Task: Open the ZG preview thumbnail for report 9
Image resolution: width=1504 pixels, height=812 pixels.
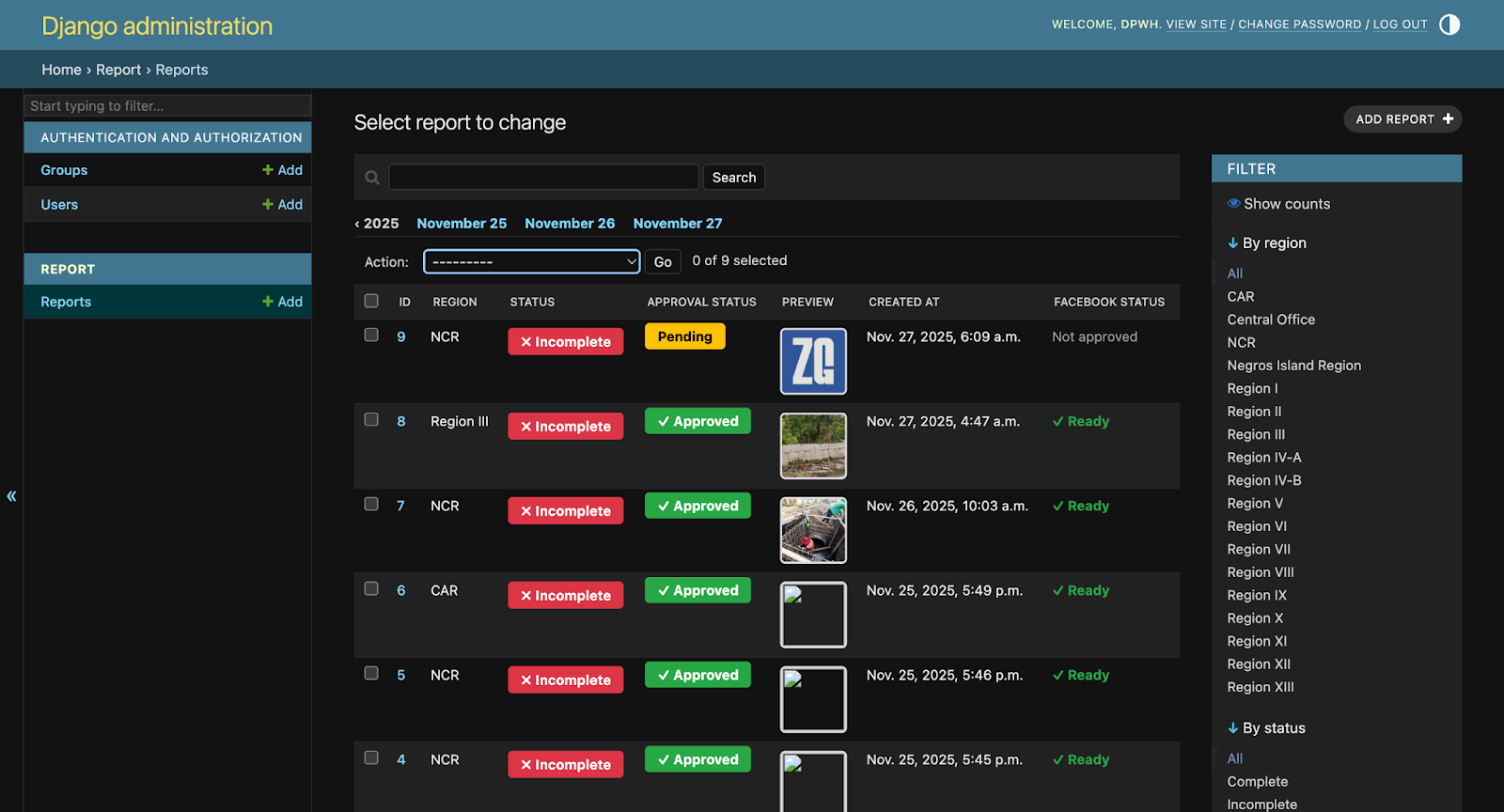Action: (813, 361)
